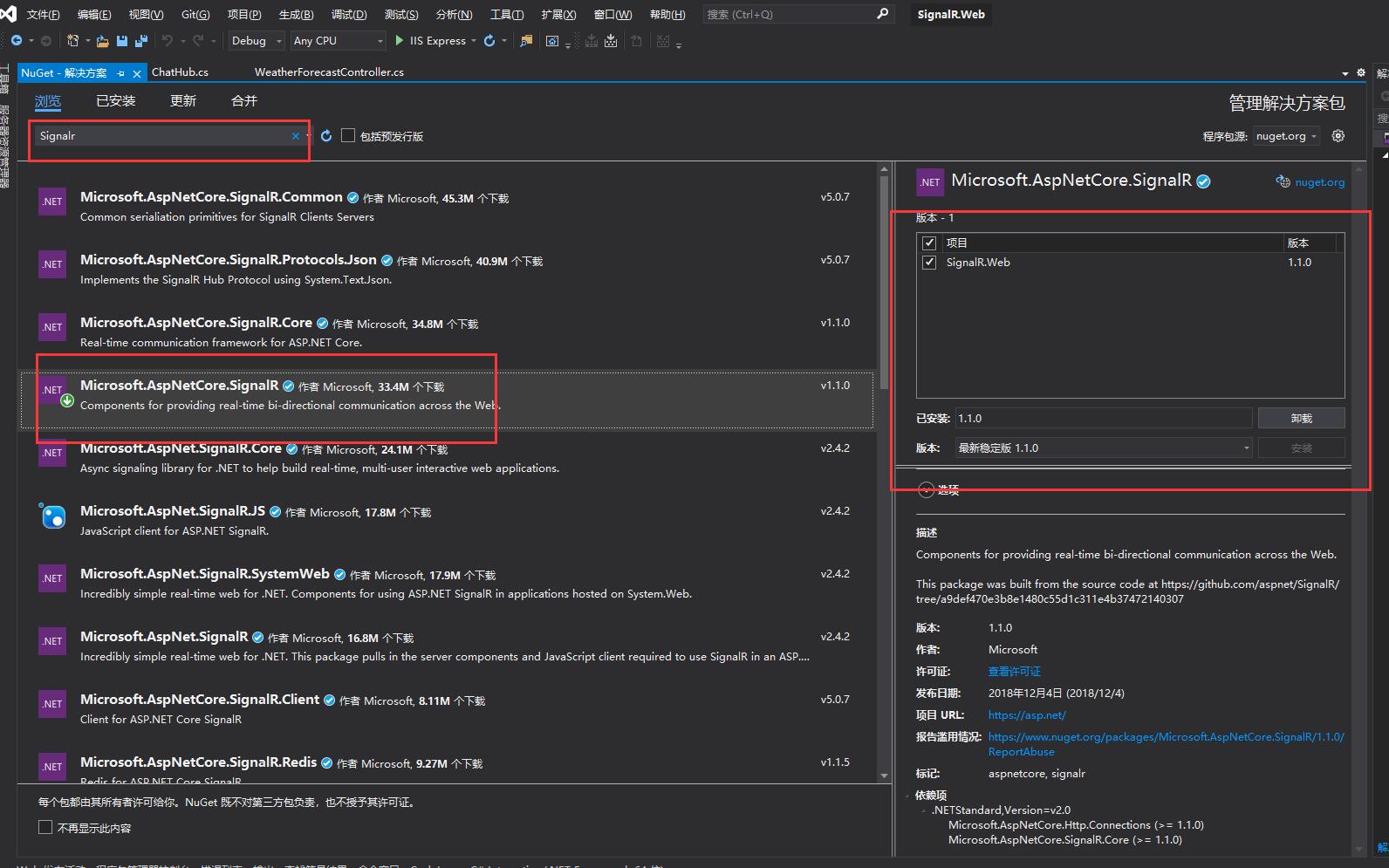Click the search magnifier icon in title bar

tap(882, 14)
